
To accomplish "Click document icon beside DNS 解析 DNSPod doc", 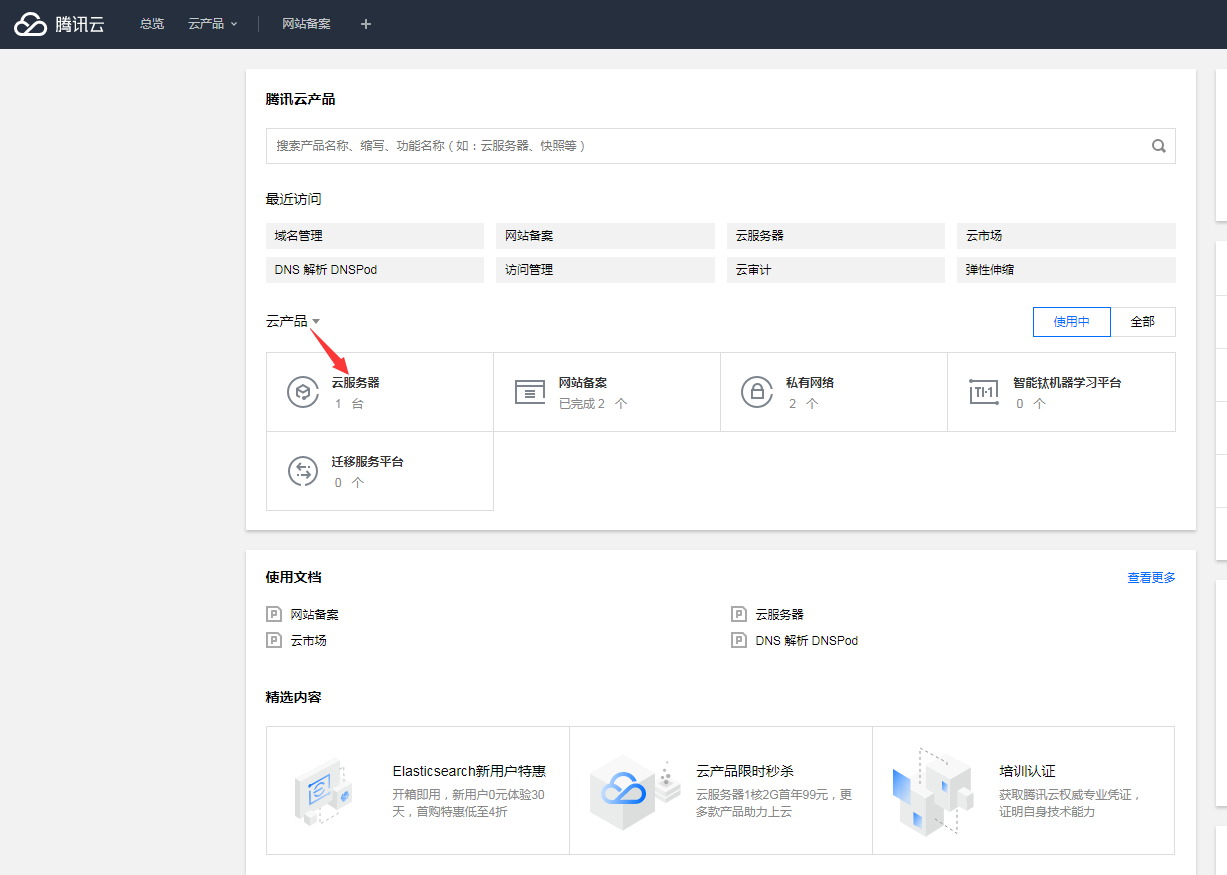I will click(739, 640).
